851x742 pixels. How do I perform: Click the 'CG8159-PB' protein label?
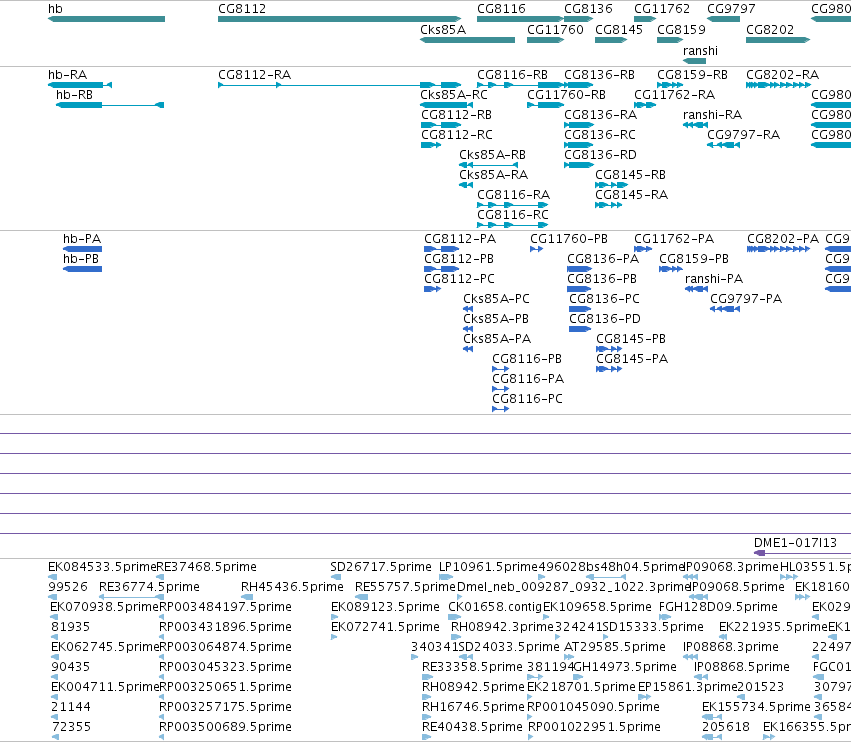[694, 259]
